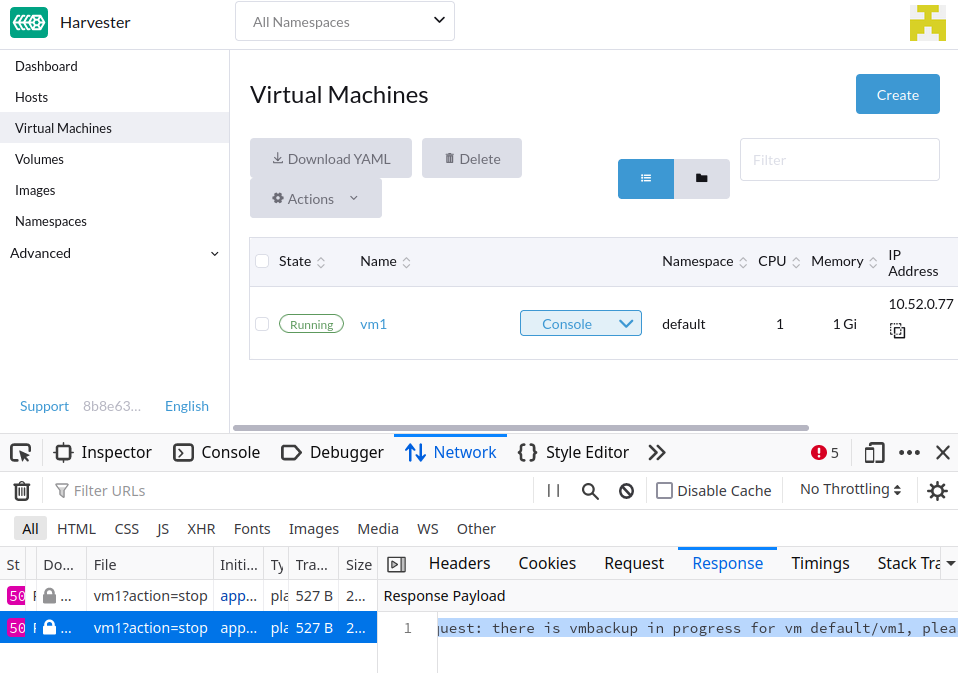This screenshot has height=673, width=958.
Task: Open the Response tab for the request
Action: (x=727, y=563)
